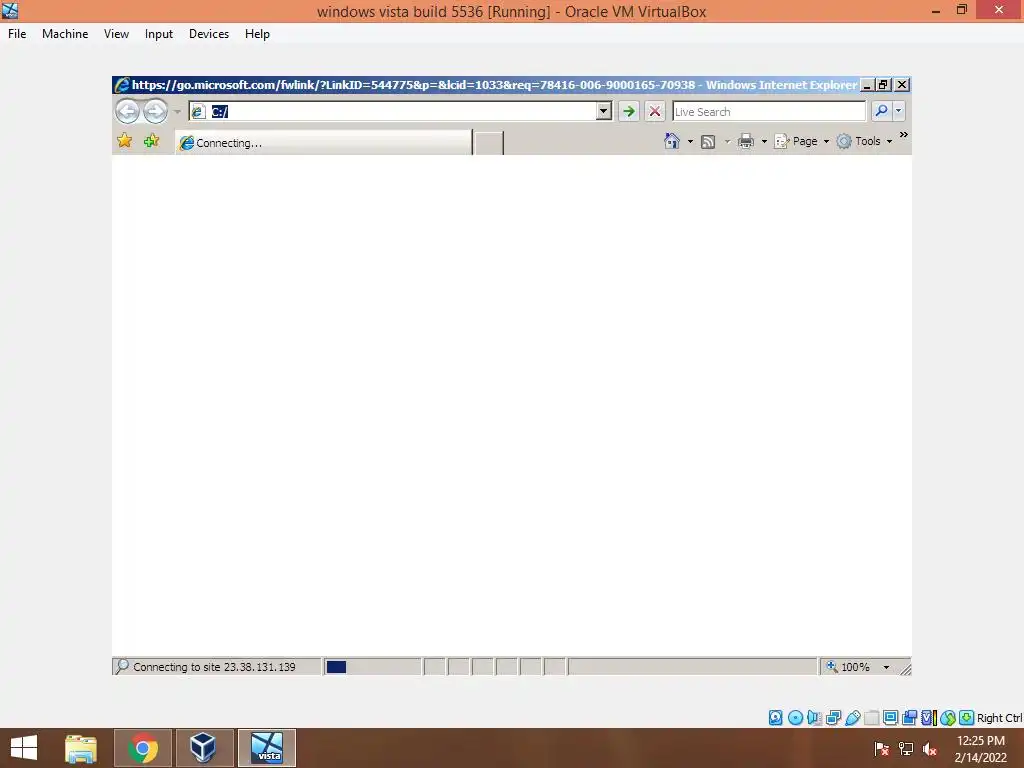Image resolution: width=1024 pixels, height=768 pixels.
Task: Open VirtualBox Help menu
Action: (x=257, y=34)
